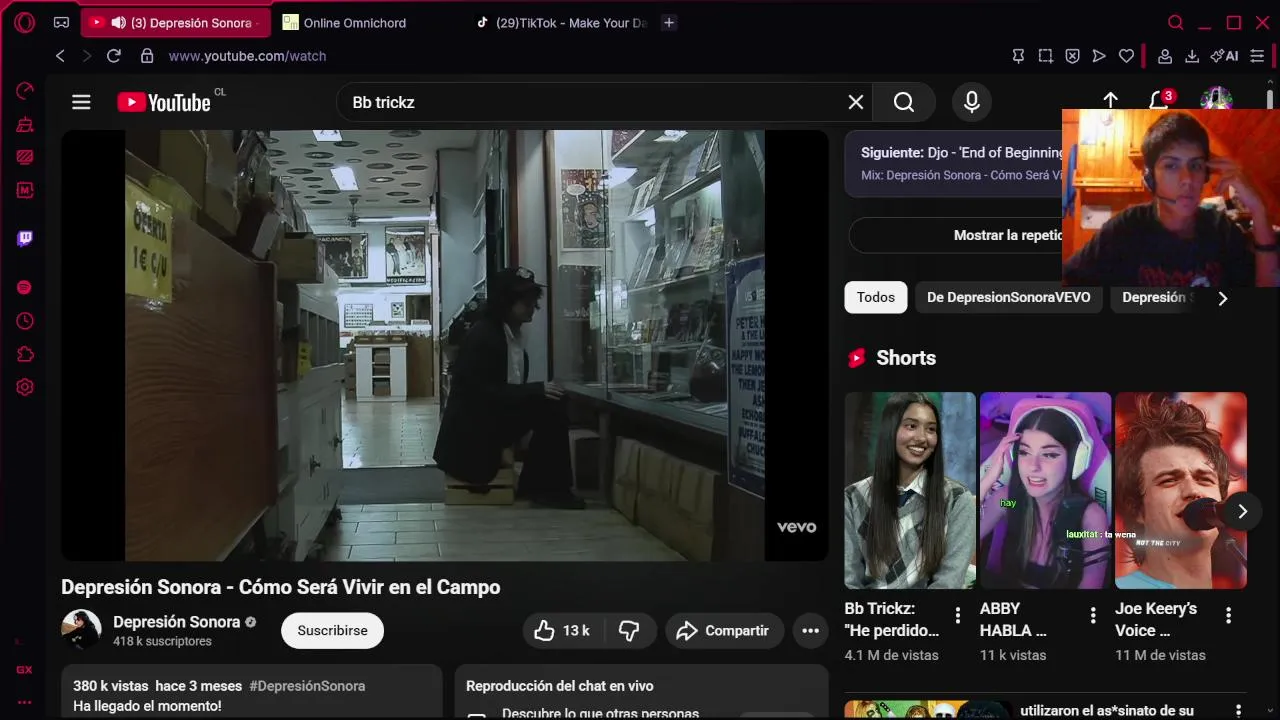Open the M messenger sidebar icon

(25, 189)
